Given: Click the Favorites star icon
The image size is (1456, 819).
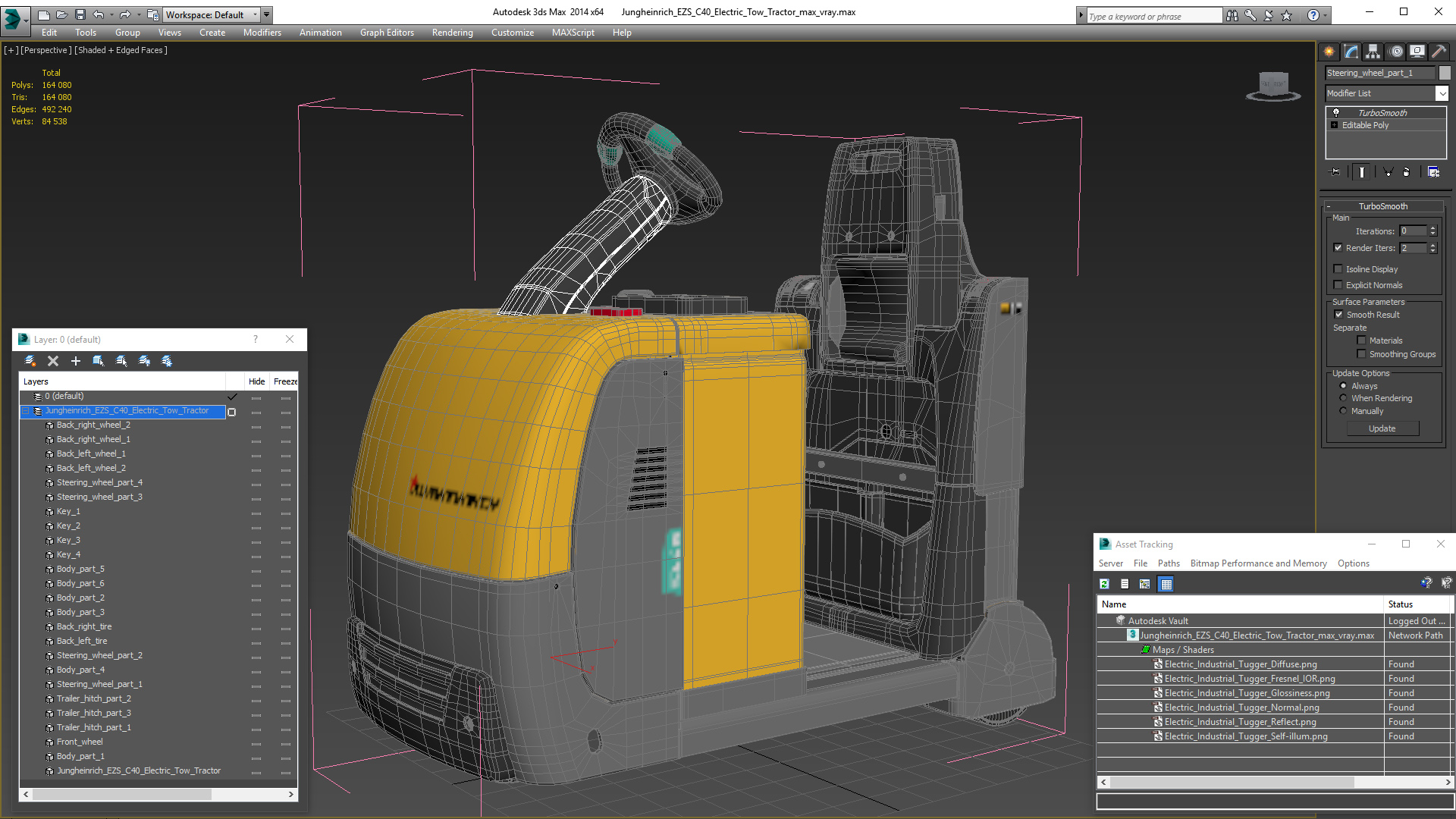Looking at the screenshot, I should click(1287, 15).
